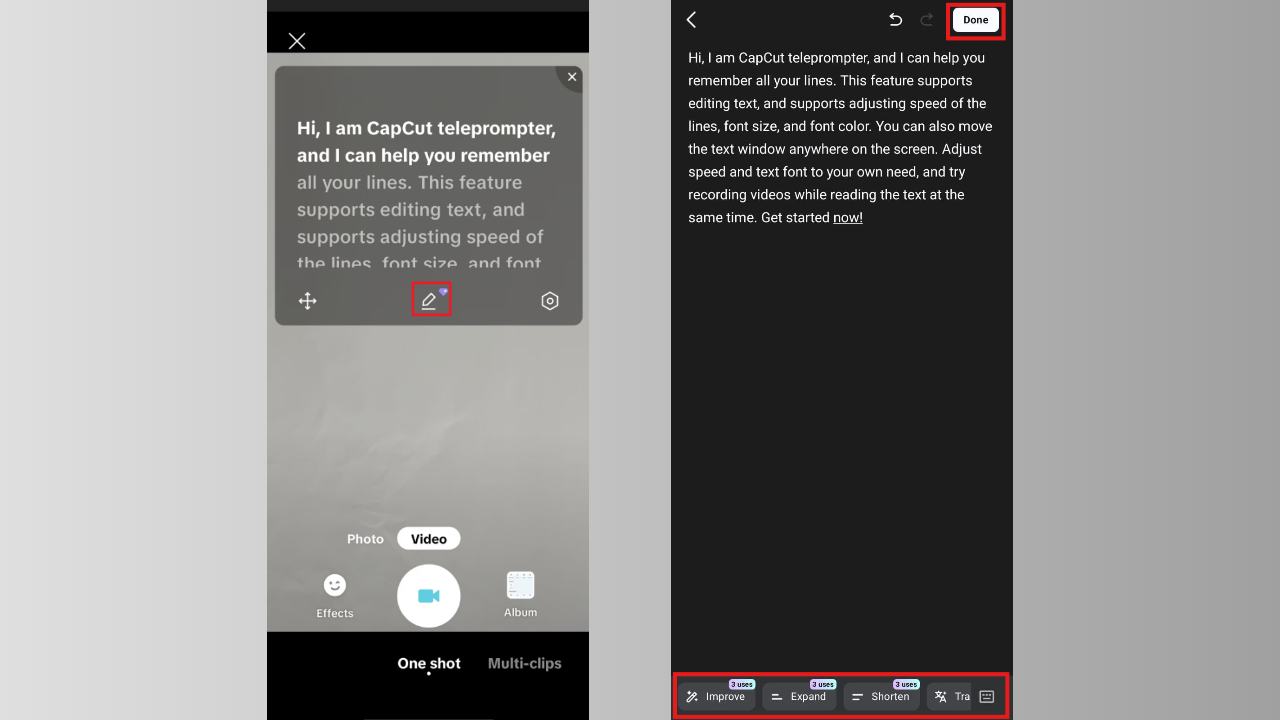Close the camera screen with the X
Screen dimensions: 1280x720
pyautogui.click(x=297, y=41)
